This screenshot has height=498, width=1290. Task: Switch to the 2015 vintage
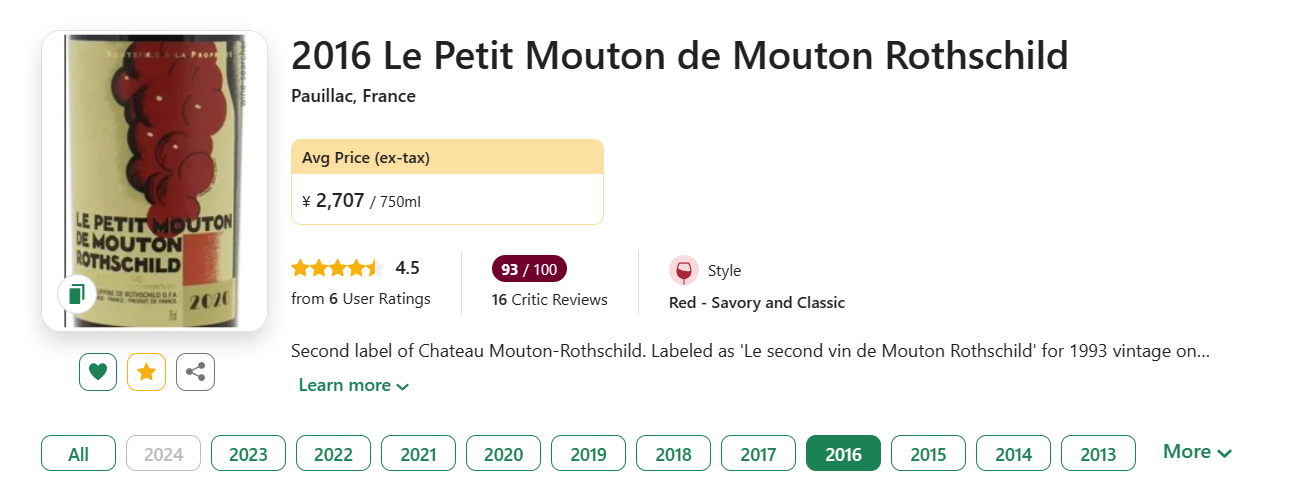(928, 454)
